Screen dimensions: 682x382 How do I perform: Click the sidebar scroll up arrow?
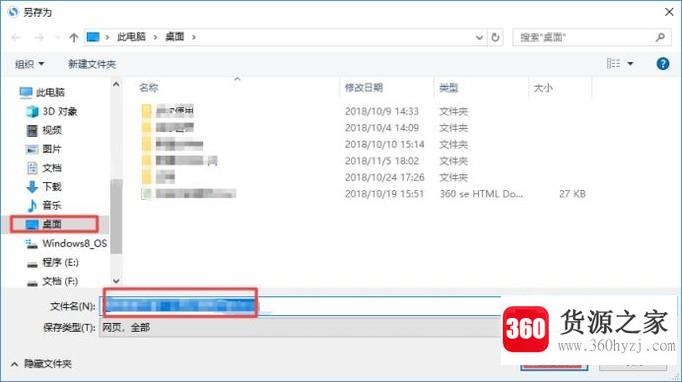coord(116,84)
